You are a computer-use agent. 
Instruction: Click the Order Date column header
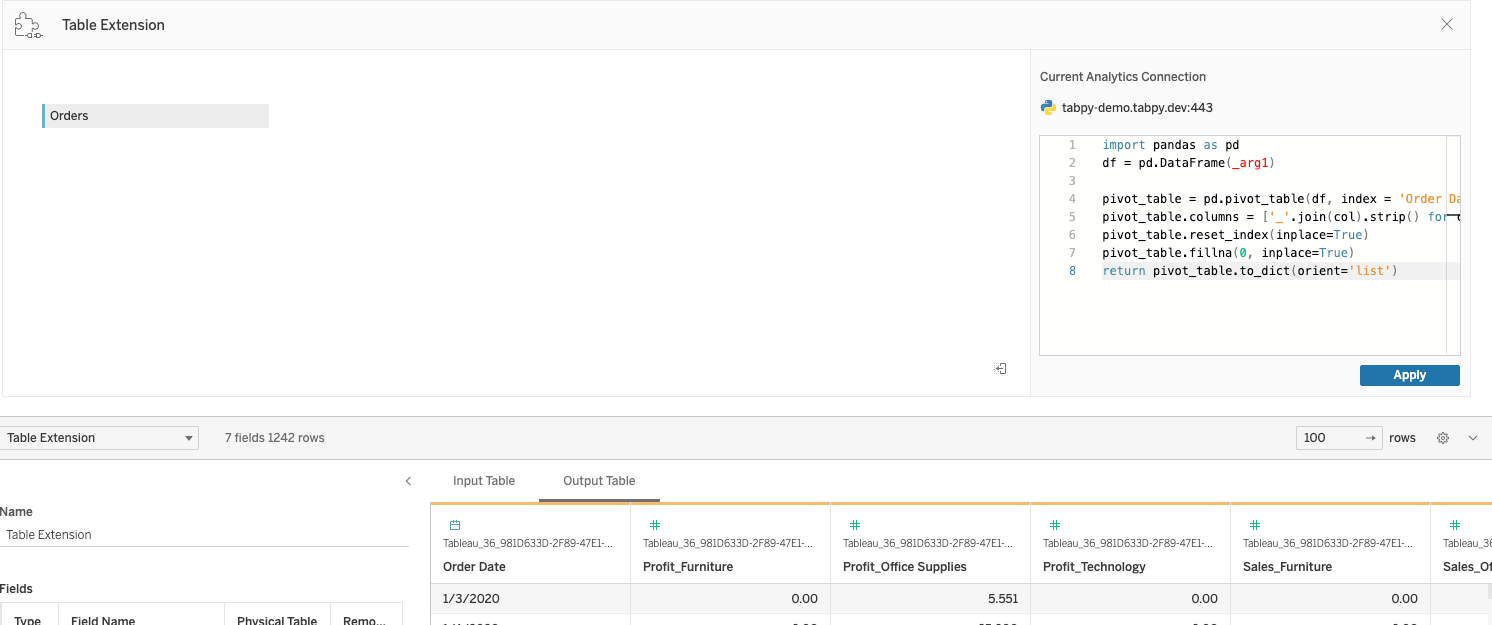tap(474, 567)
